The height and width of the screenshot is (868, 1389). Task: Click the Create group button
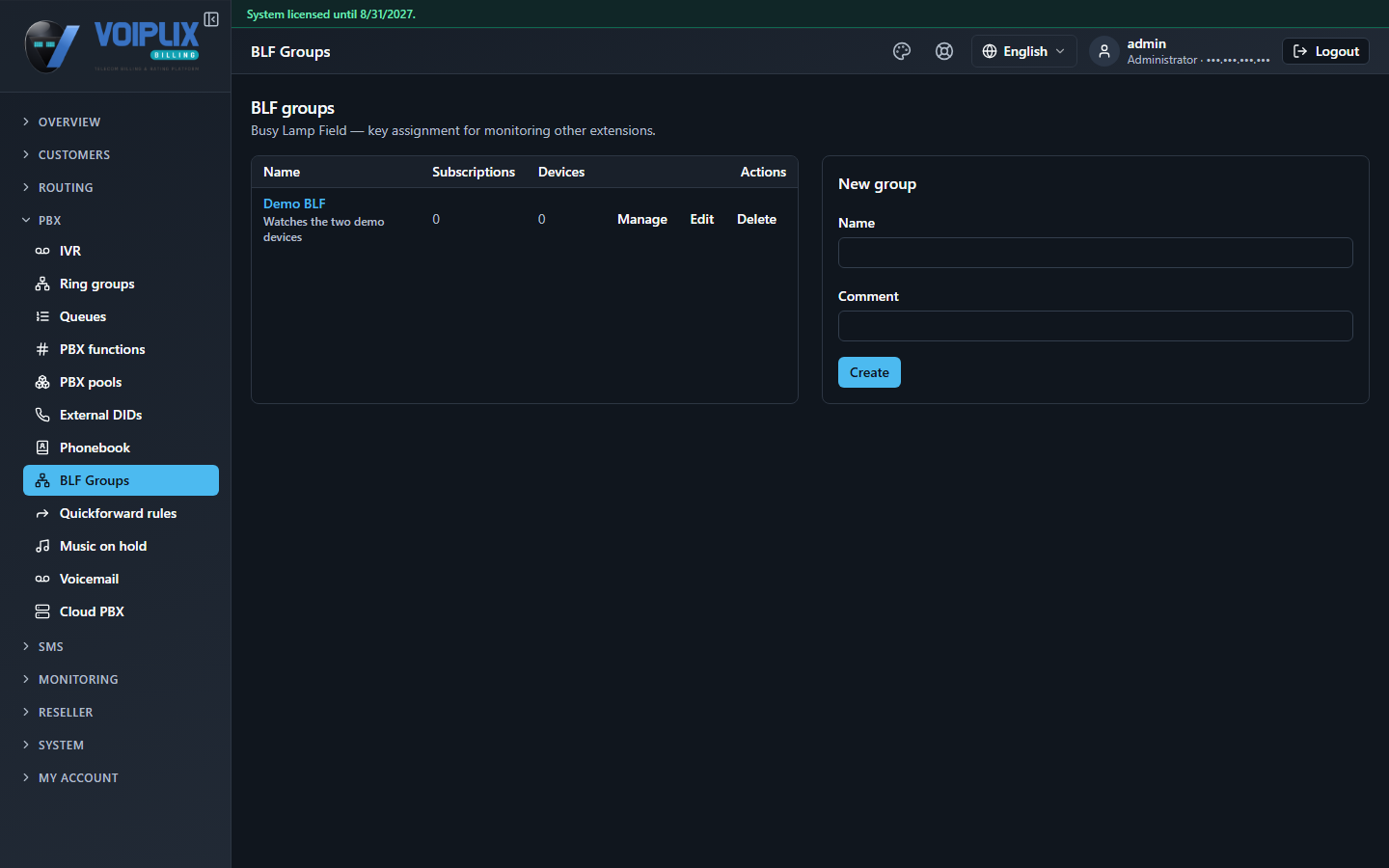click(869, 372)
